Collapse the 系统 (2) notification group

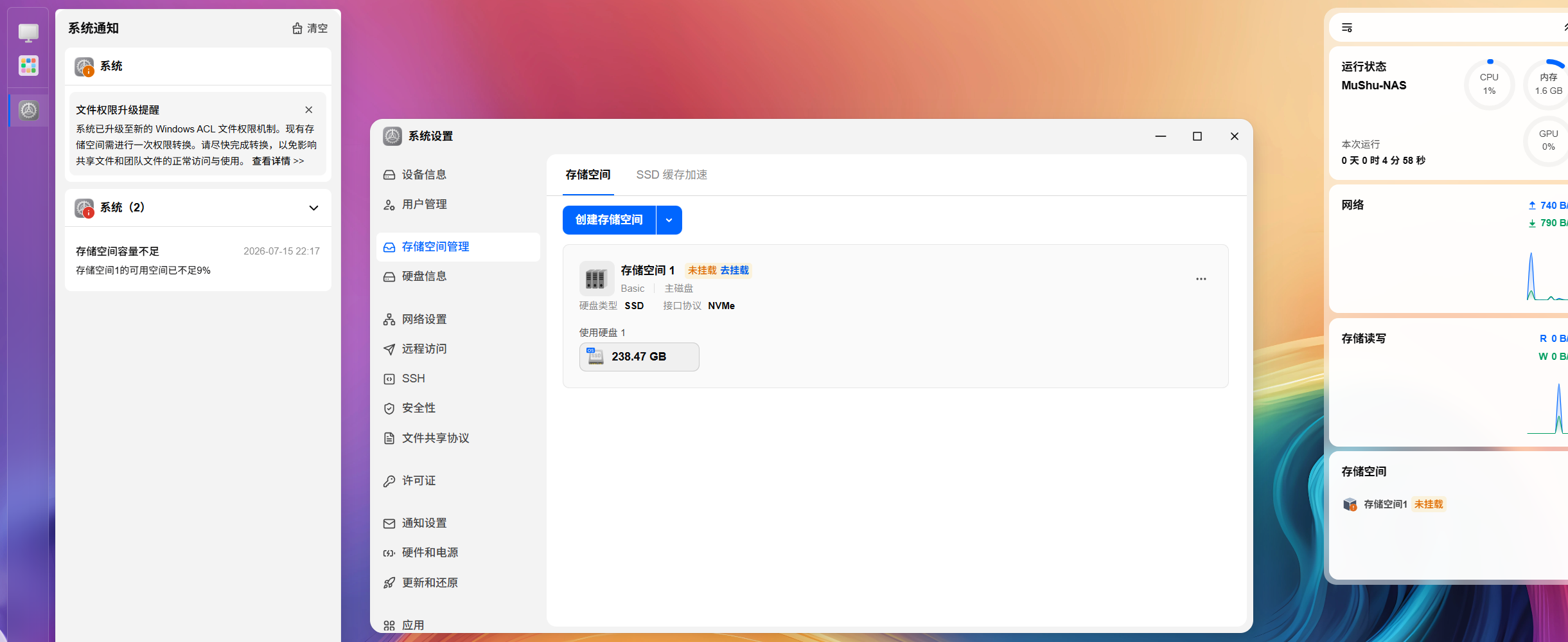pos(313,208)
